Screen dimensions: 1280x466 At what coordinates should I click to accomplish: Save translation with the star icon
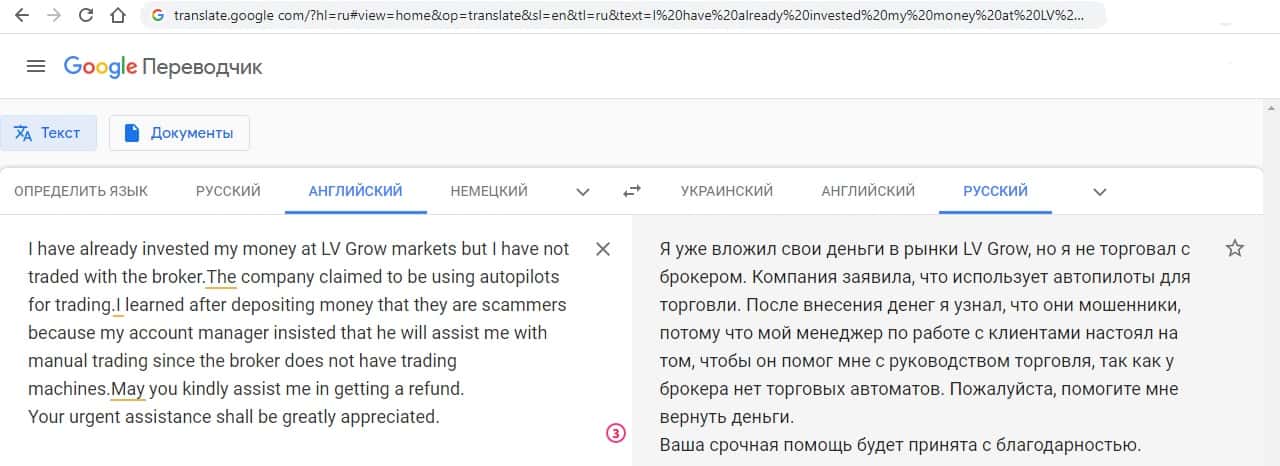point(1235,249)
